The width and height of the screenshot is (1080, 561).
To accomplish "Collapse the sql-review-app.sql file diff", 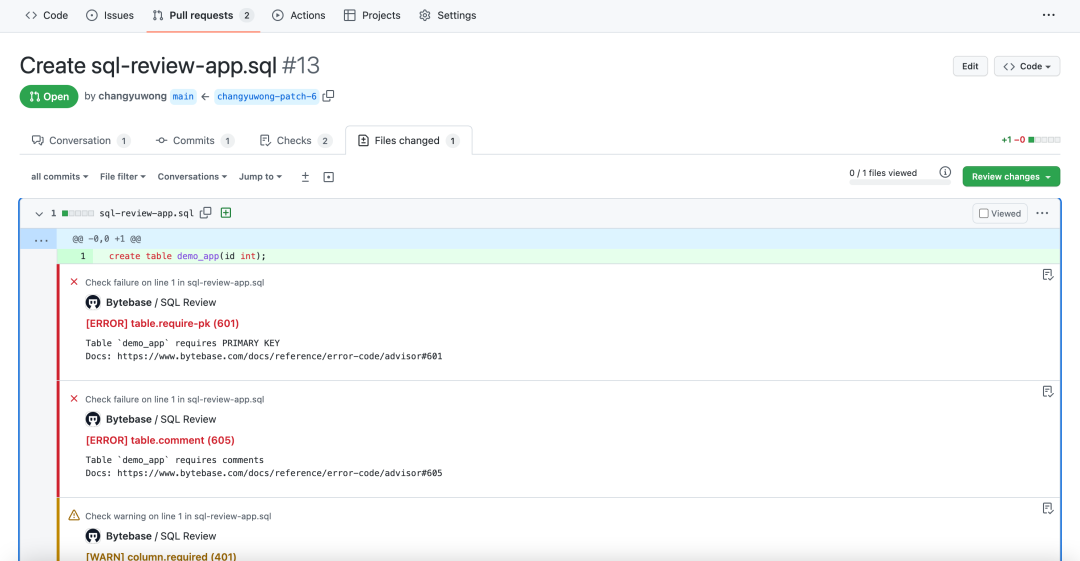I will (x=39, y=214).
